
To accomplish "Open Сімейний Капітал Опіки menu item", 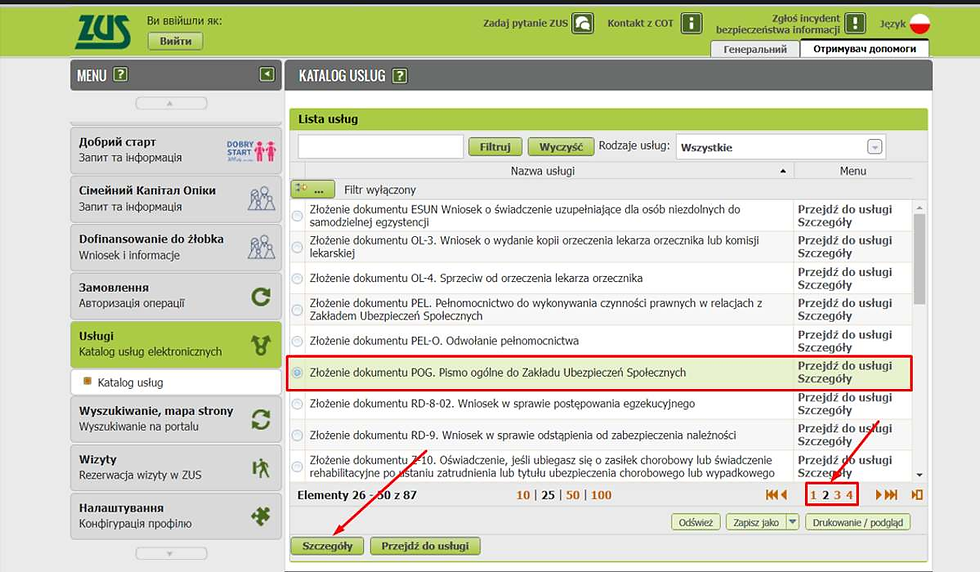I will [176, 199].
